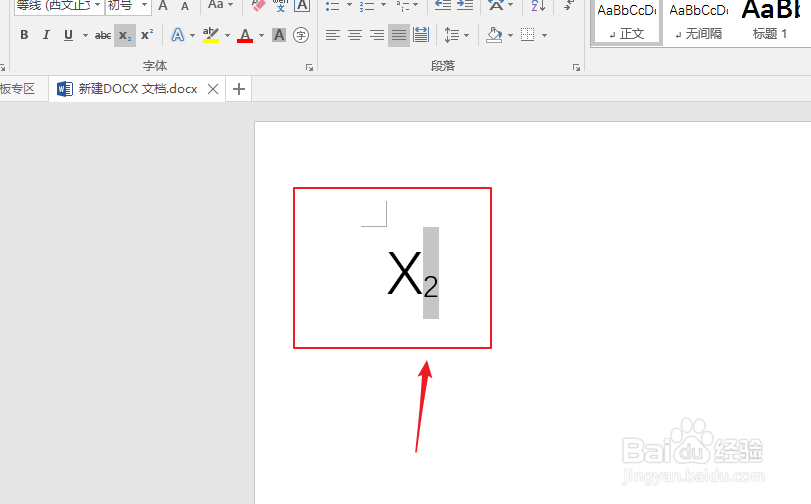Open shading color dropdown arrow
This screenshot has height=504, width=811.
point(510,35)
